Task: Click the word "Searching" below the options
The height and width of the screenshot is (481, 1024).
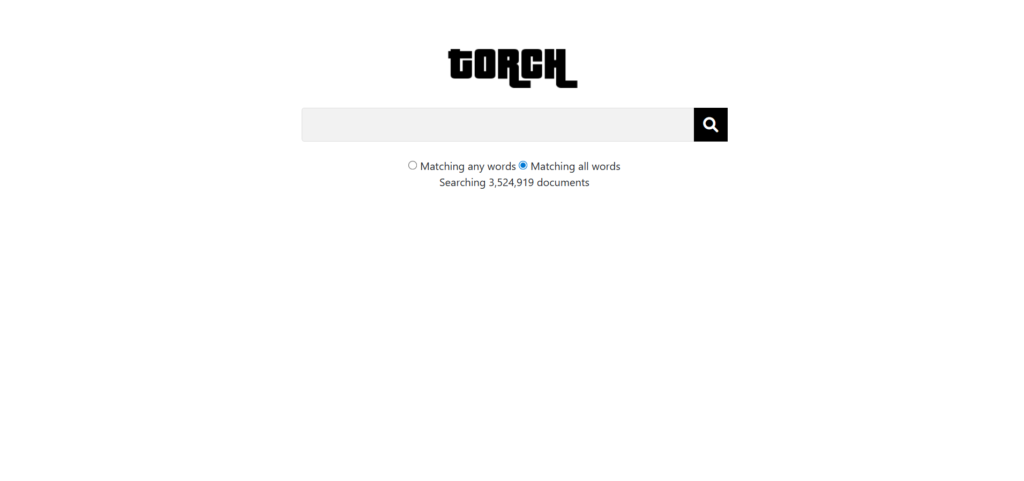Action: pyautogui.click(x=462, y=183)
